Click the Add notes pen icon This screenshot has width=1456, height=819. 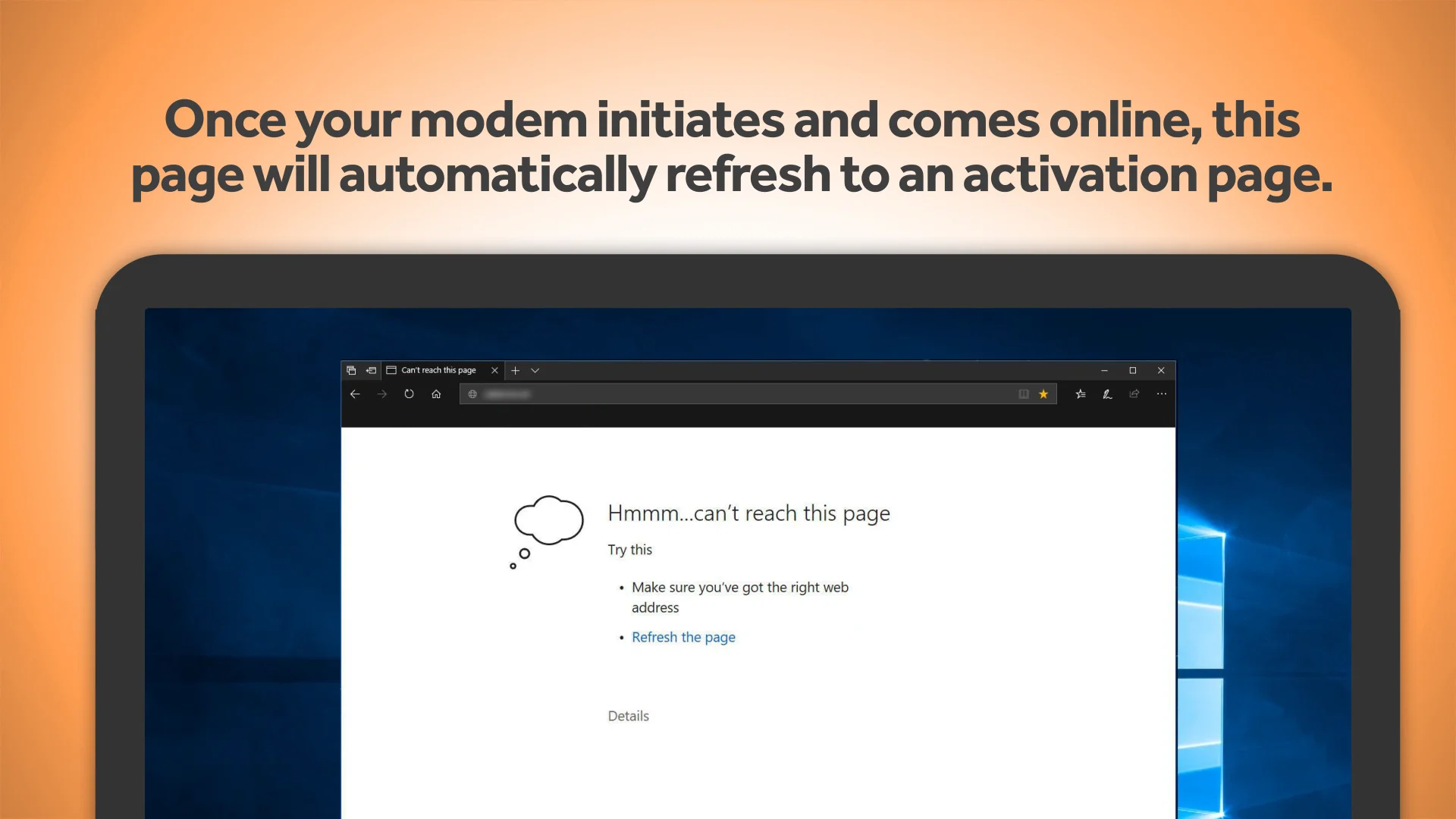pyautogui.click(x=1107, y=394)
